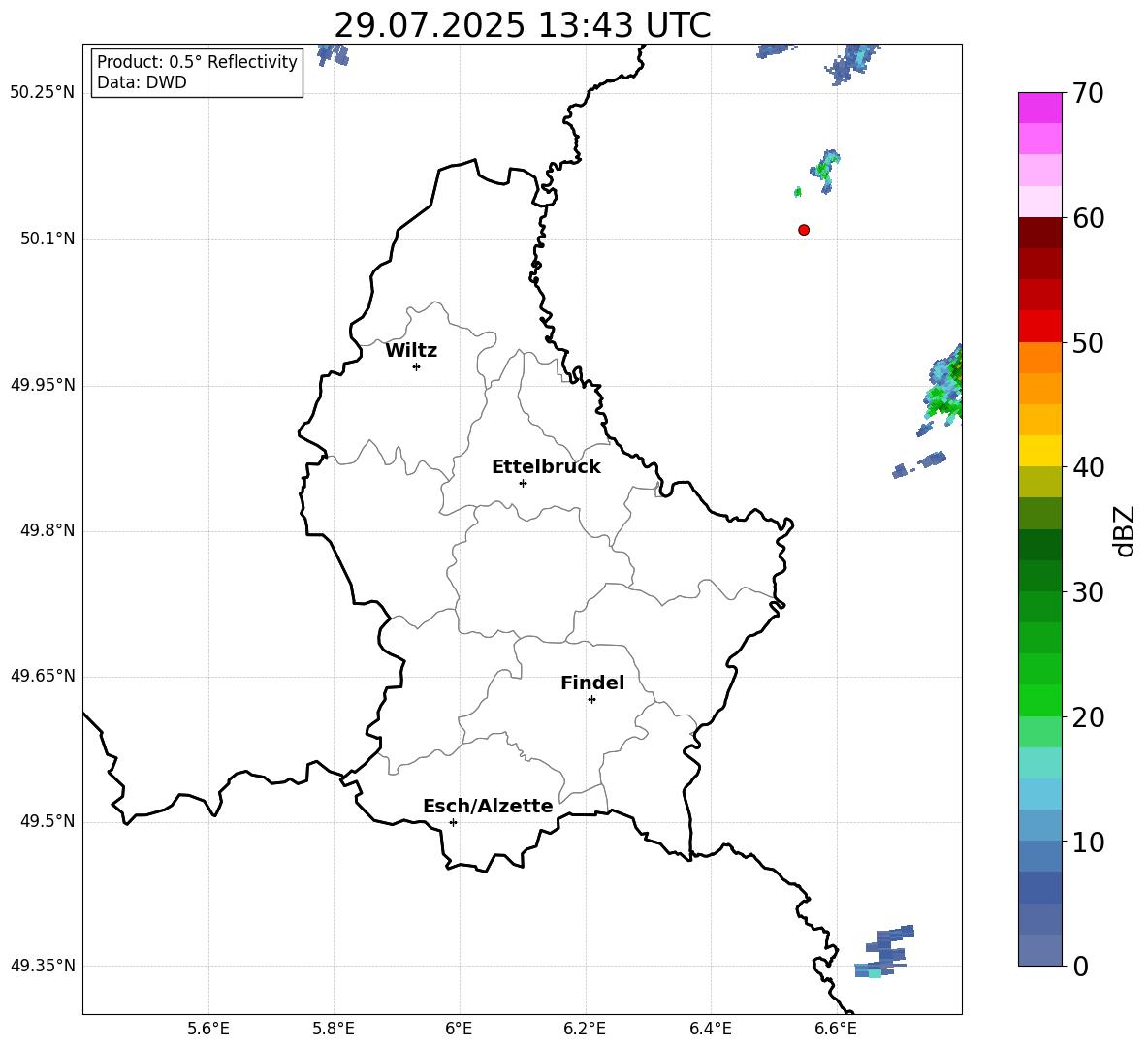This screenshot has height=1048, width=1148.
Task: Click the 49.95°N latitude label
Action: click(43, 384)
